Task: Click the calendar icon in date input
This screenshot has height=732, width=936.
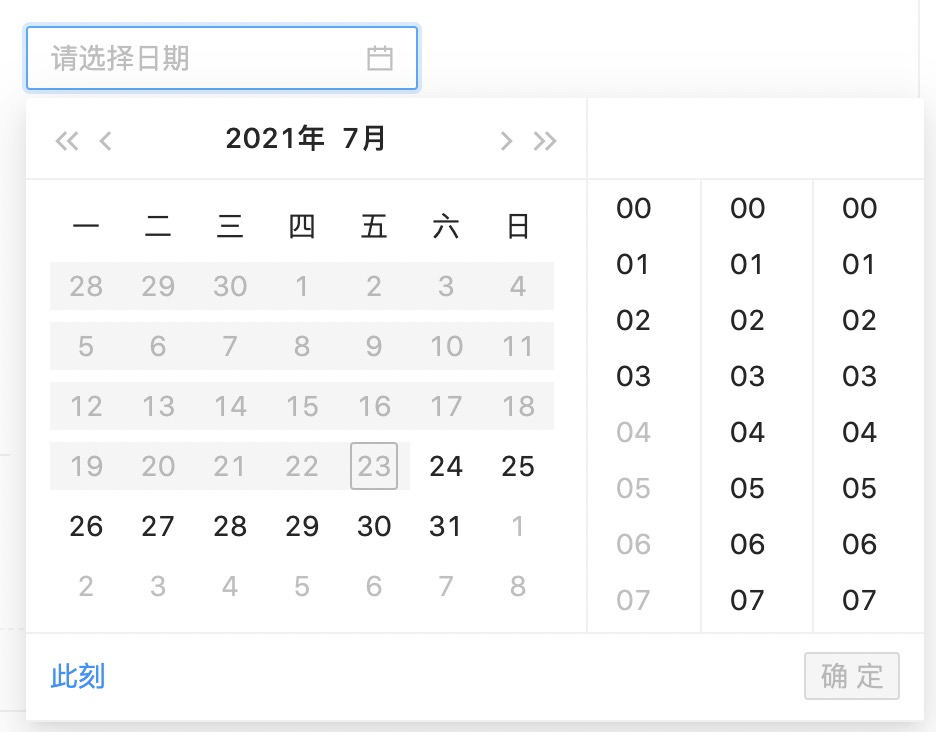Action: pyautogui.click(x=379, y=58)
